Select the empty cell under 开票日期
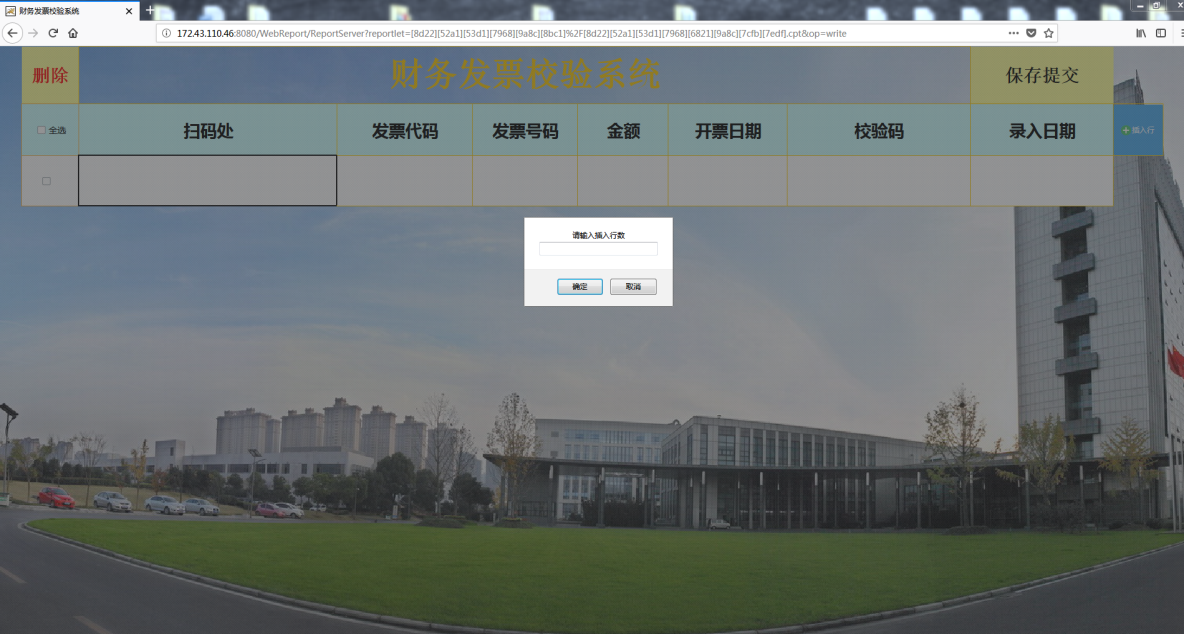The image size is (1184, 634). [728, 180]
